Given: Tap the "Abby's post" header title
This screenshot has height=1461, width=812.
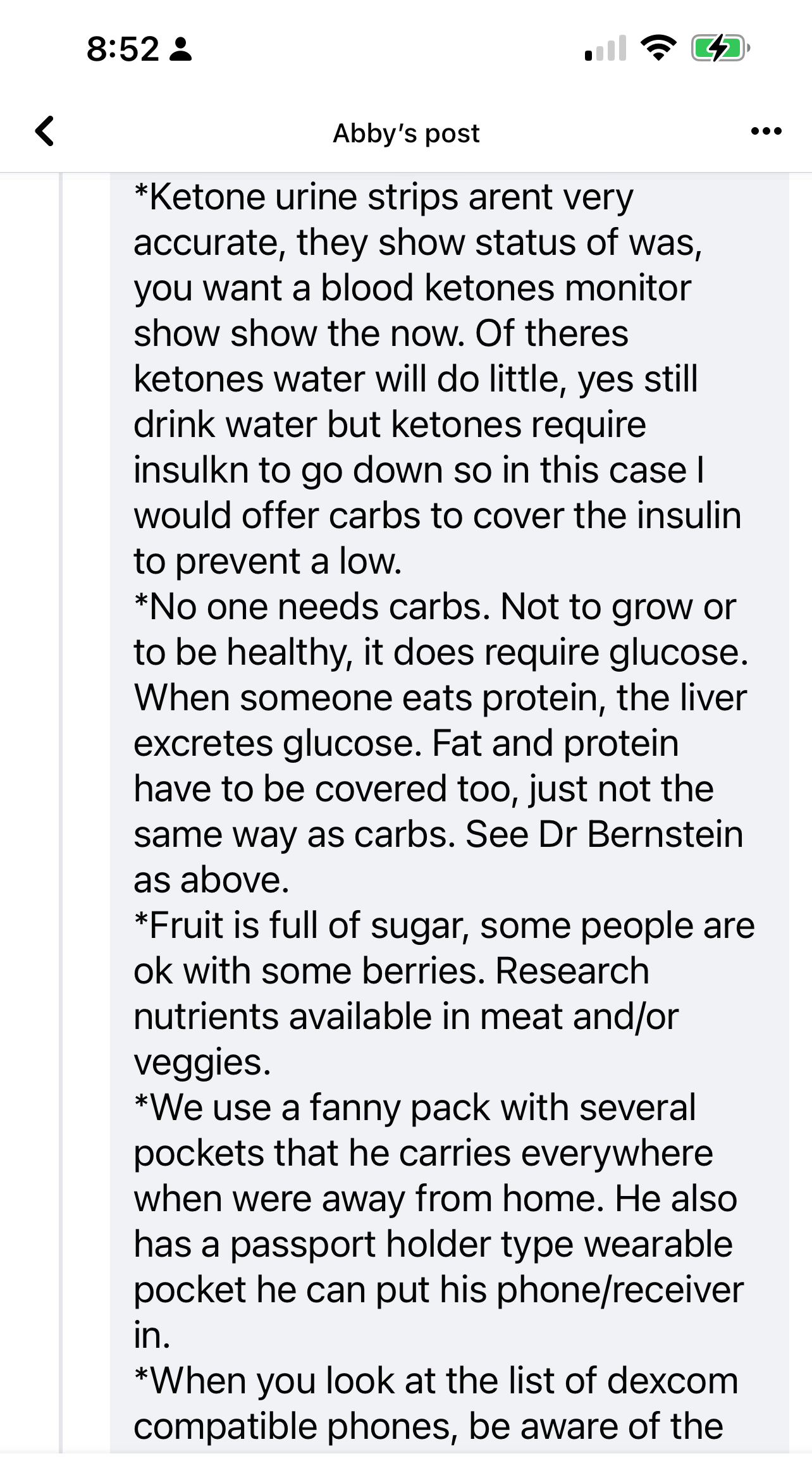Looking at the screenshot, I should (x=406, y=133).
